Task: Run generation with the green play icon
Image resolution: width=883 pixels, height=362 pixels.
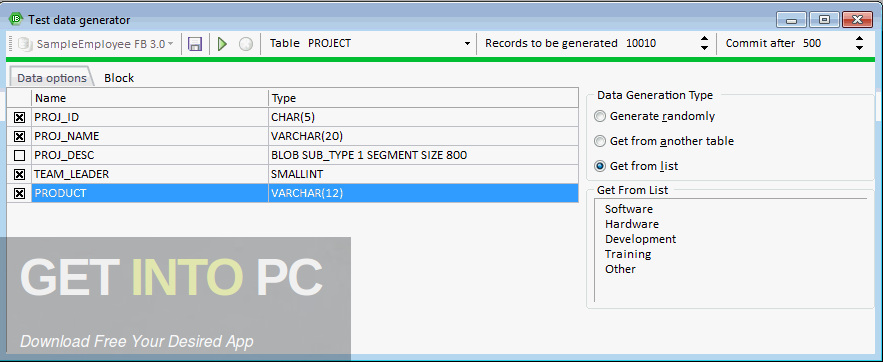Action: tap(222, 44)
